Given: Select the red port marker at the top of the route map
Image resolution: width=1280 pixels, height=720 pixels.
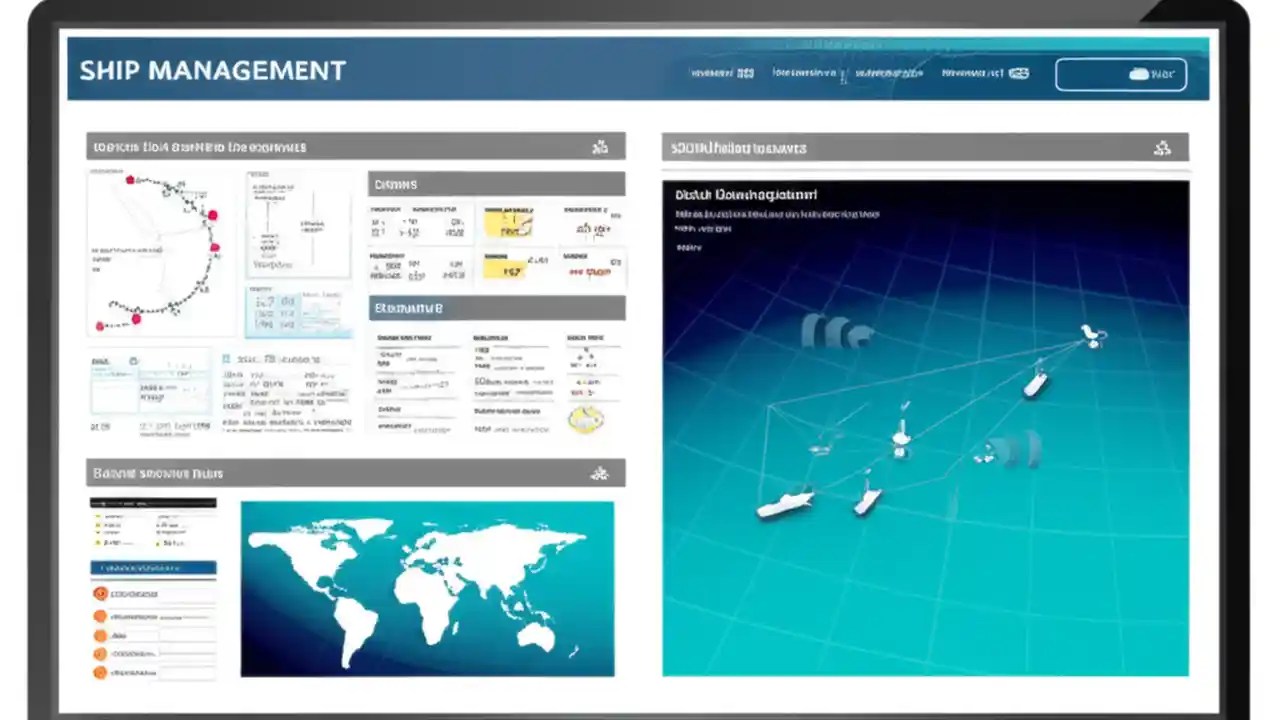Looking at the screenshot, I should click(129, 180).
